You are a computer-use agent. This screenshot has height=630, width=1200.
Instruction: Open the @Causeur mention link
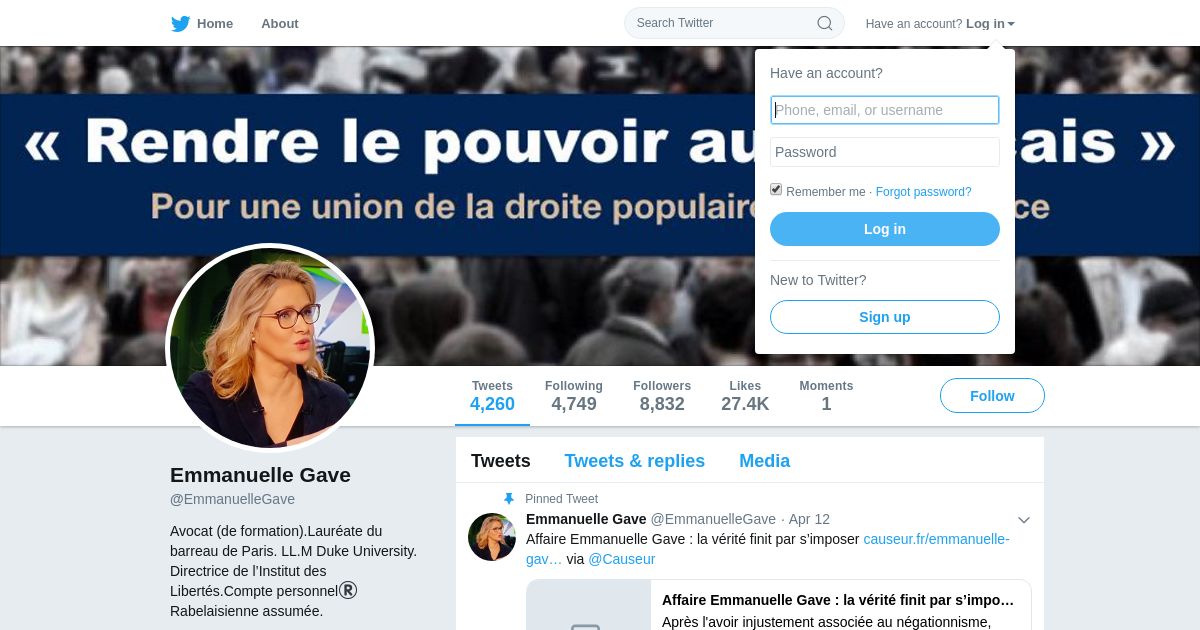pyautogui.click(x=621, y=559)
